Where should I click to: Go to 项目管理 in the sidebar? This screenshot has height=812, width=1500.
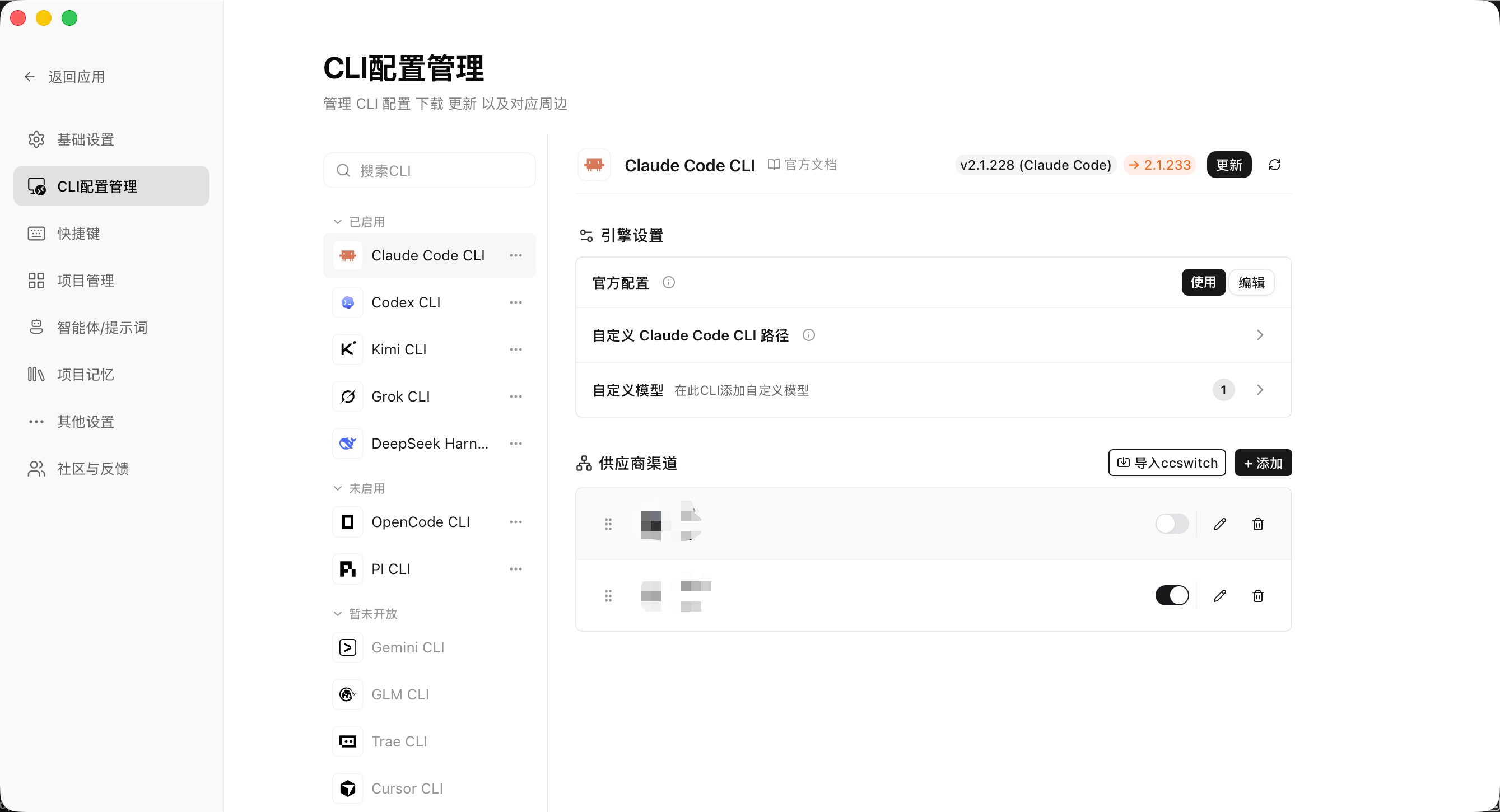(x=111, y=281)
